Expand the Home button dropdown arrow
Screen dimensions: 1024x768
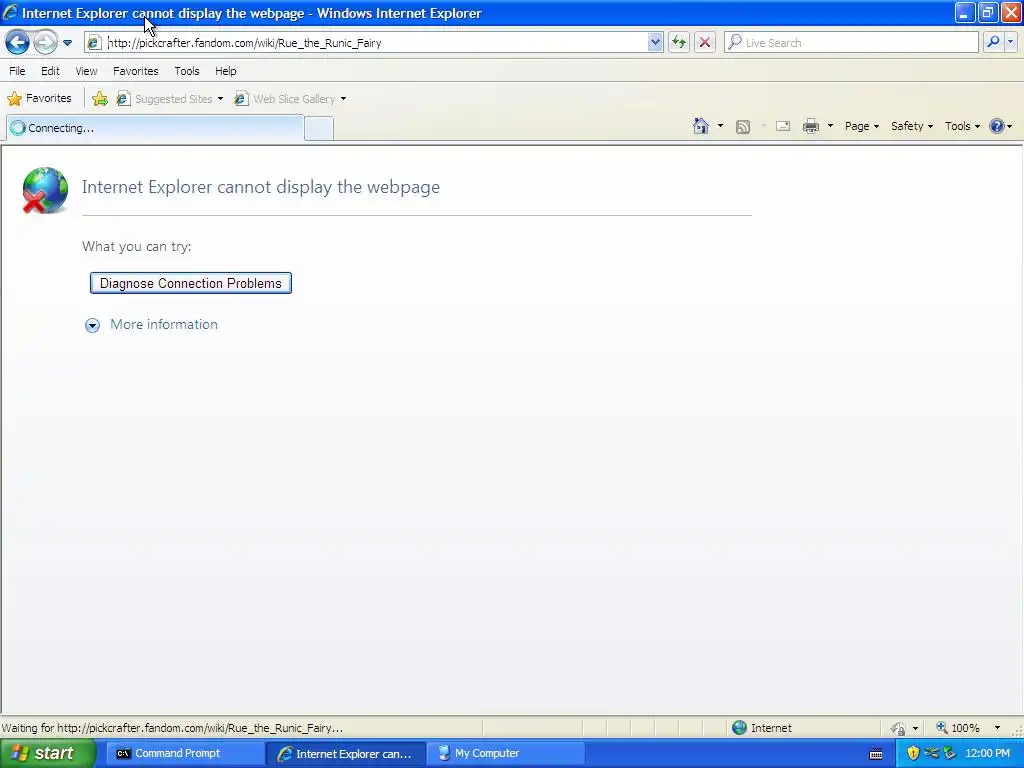coord(720,126)
